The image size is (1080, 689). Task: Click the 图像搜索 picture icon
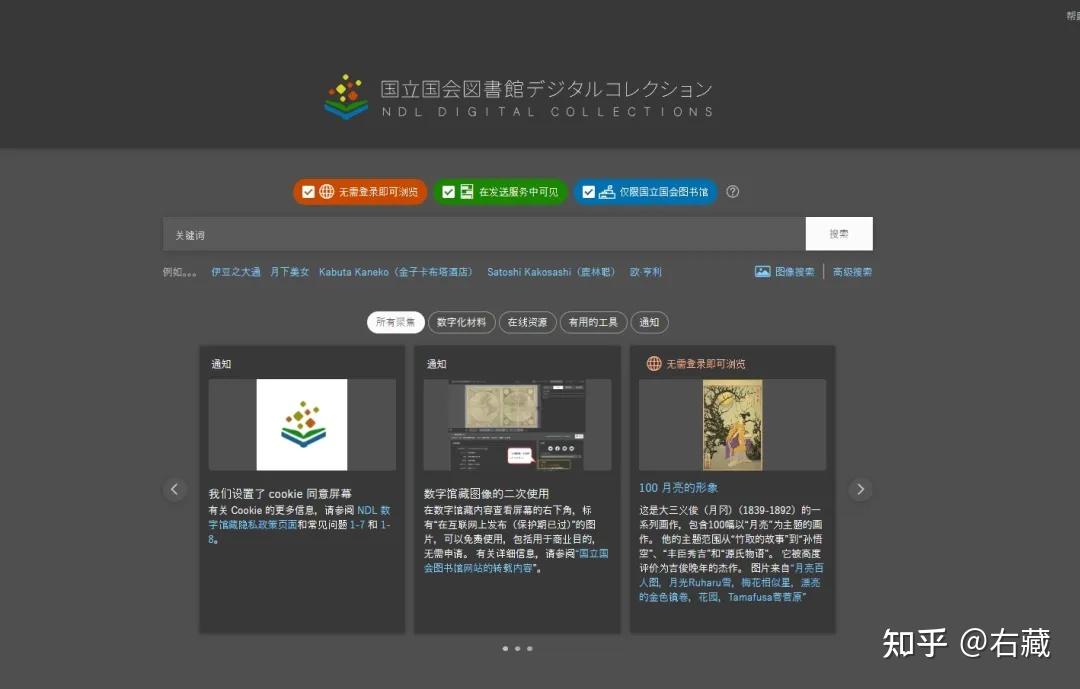pos(762,271)
